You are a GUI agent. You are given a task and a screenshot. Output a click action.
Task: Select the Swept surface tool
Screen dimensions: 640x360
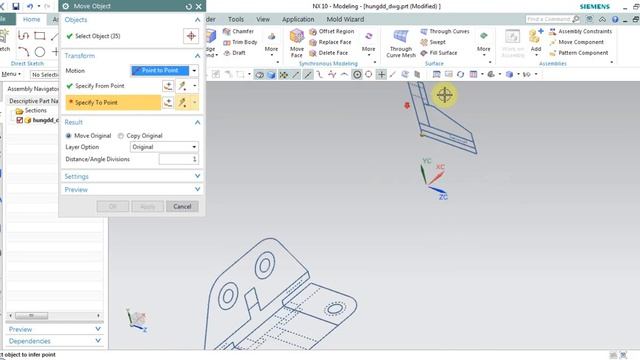click(433, 42)
